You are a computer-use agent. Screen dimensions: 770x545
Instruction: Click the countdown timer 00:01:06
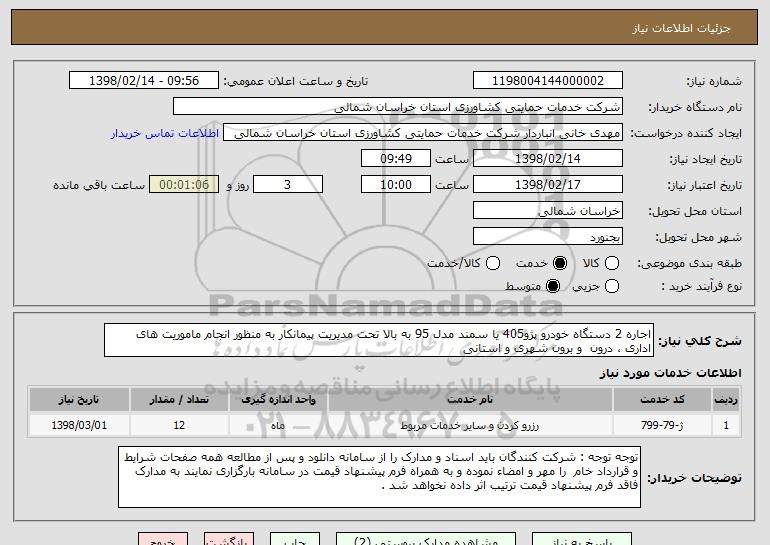click(x=184, y=185)
